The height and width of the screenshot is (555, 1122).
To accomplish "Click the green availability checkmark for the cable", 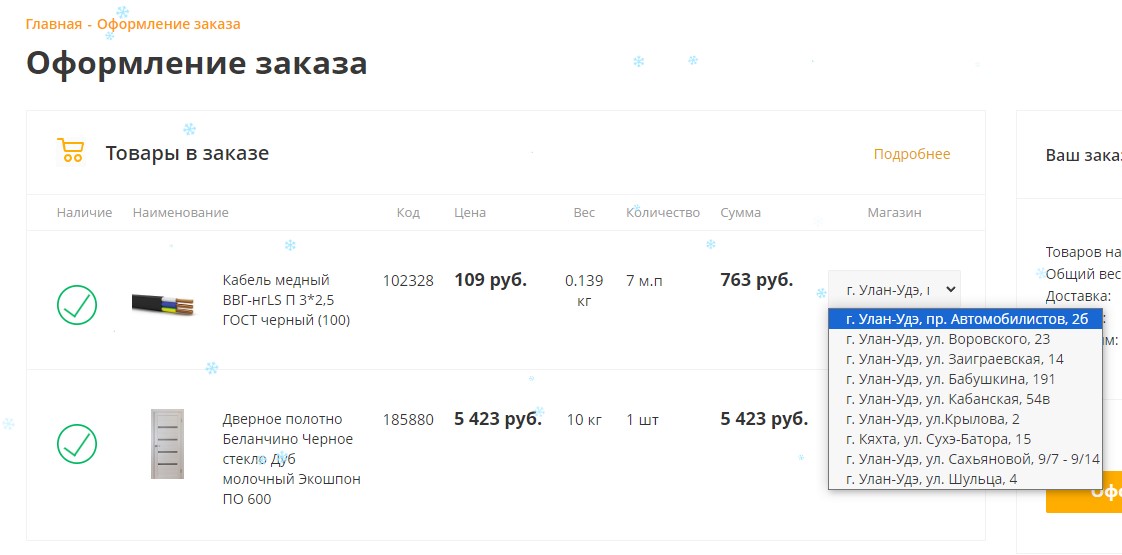I will tap(77, 305).
